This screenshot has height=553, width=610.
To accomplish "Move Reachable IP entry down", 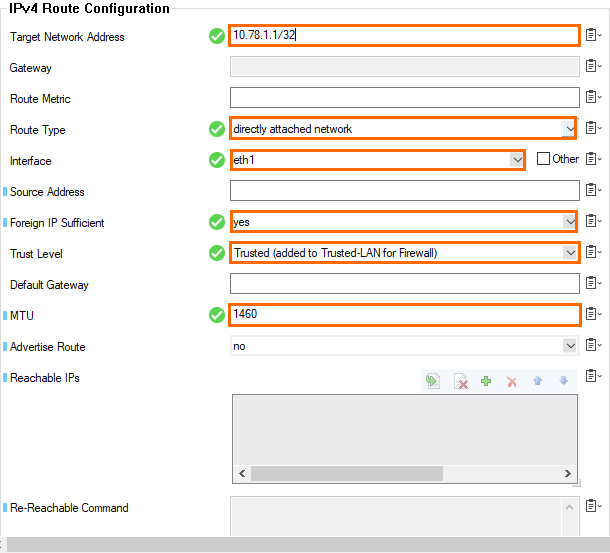I will pos(563,381).
